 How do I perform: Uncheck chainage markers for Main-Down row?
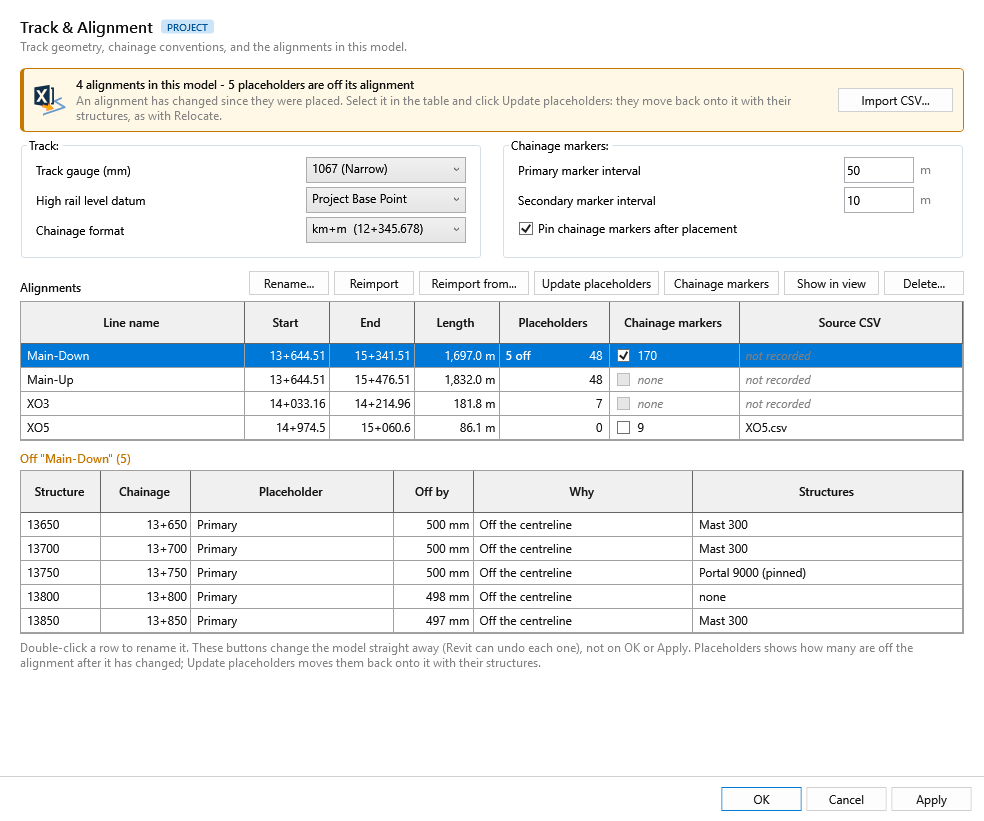tap(623, 356)
